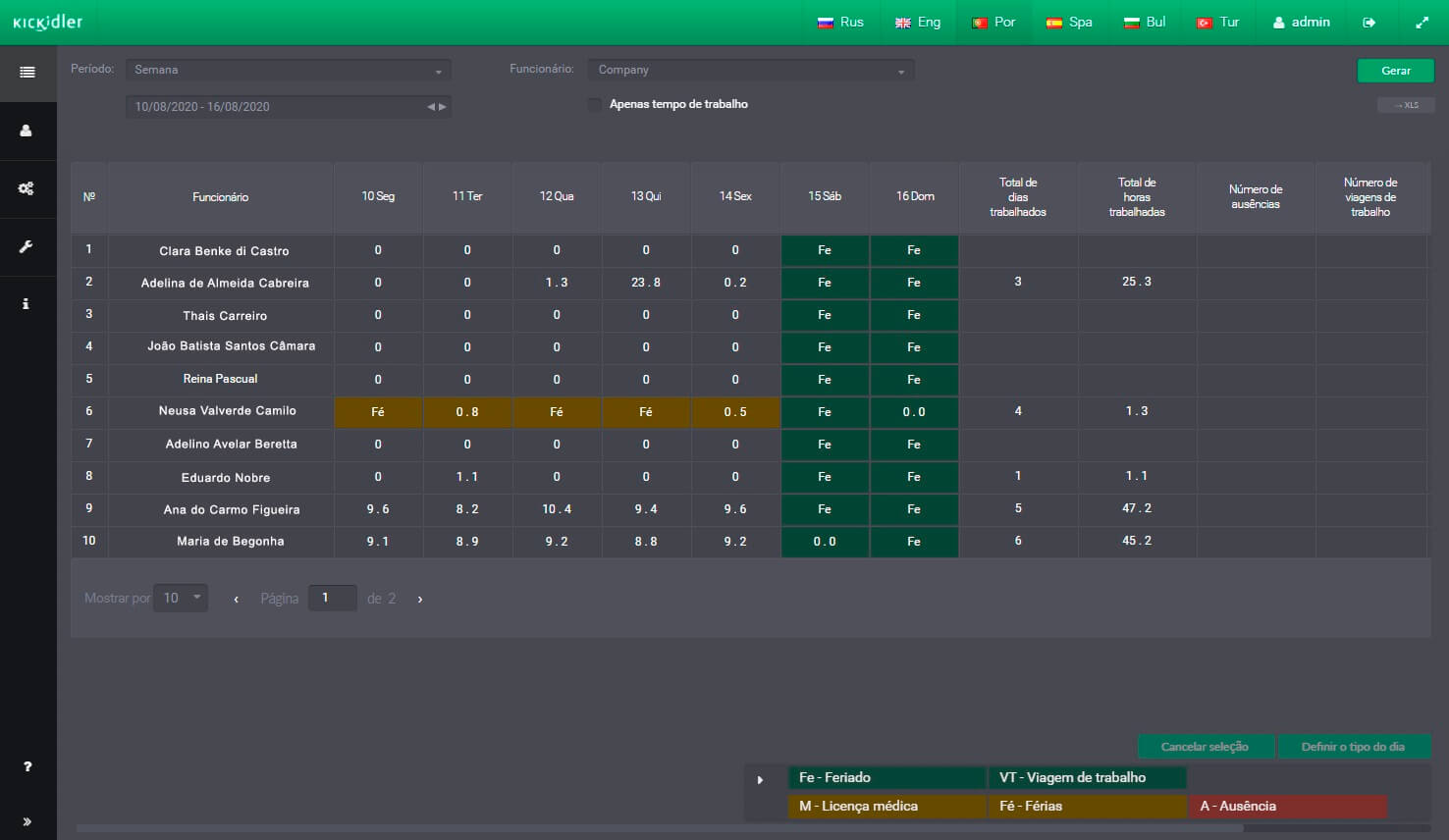Click the page number input field
Image resolution: width=1449 pixels, height=840 pixels.
[332, 598]
